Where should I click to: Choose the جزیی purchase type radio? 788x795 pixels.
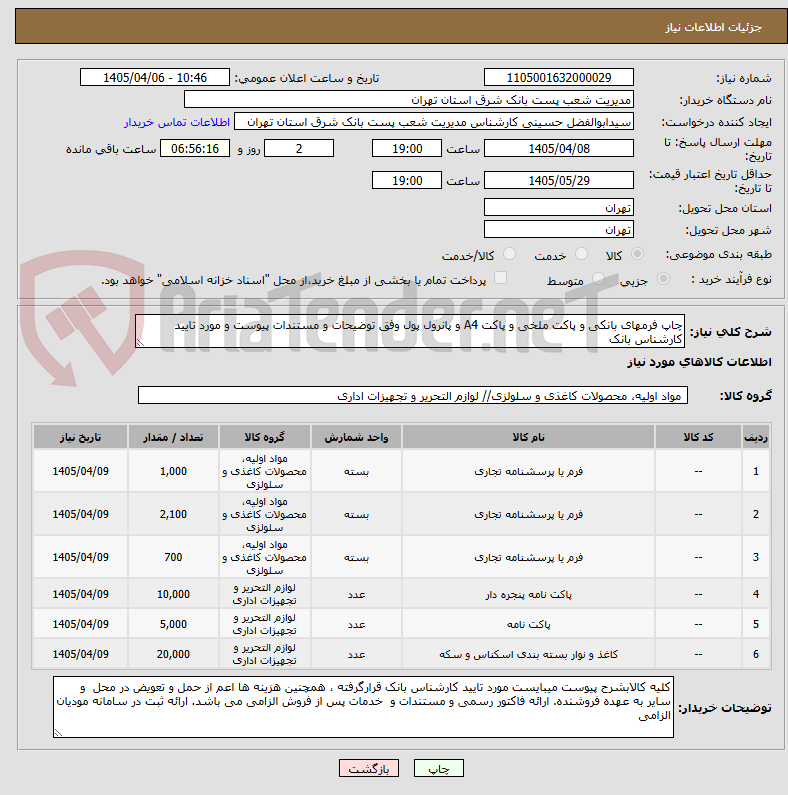[663, 279]
